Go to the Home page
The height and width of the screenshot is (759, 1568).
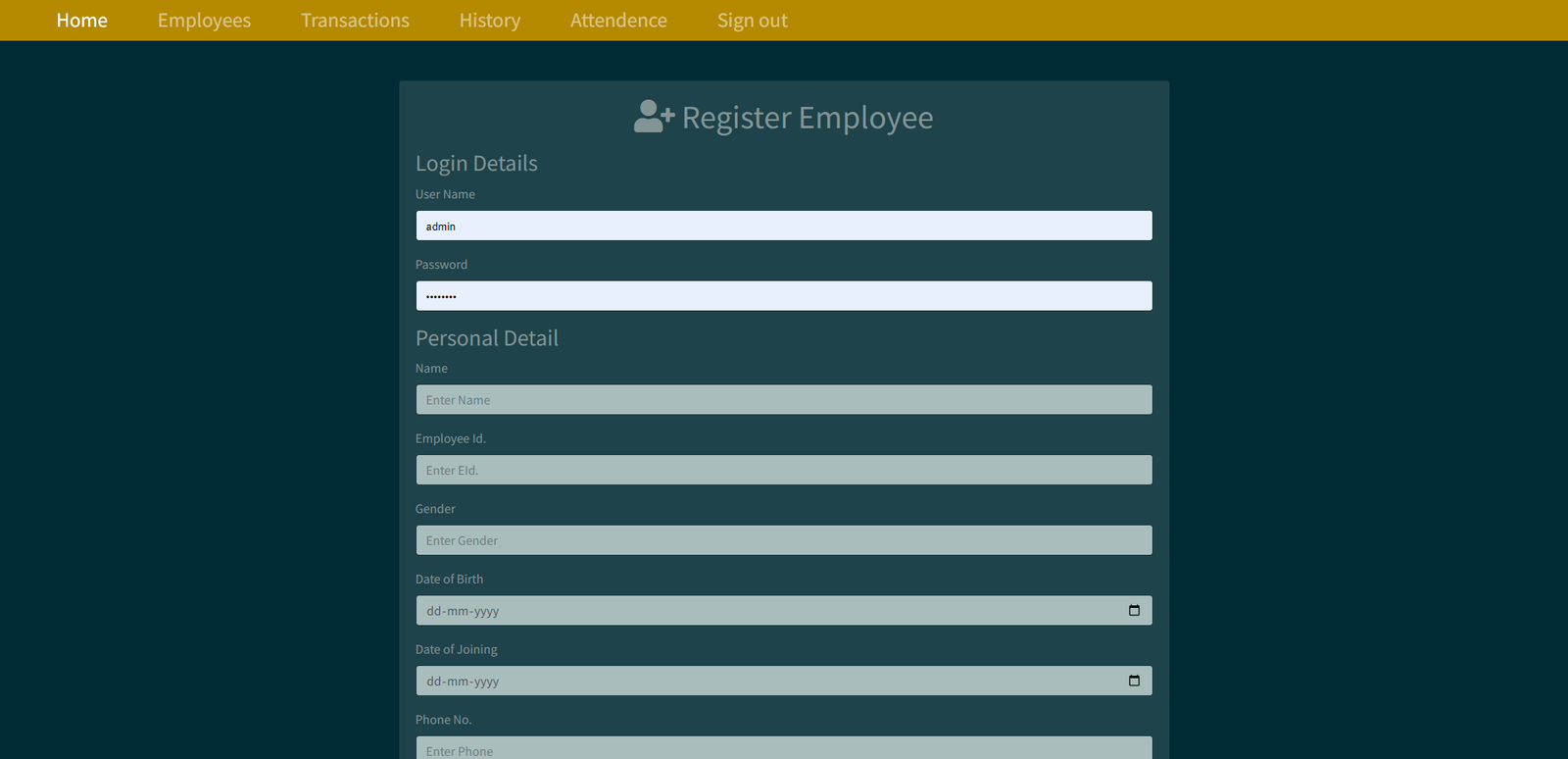tap(81, 21)
